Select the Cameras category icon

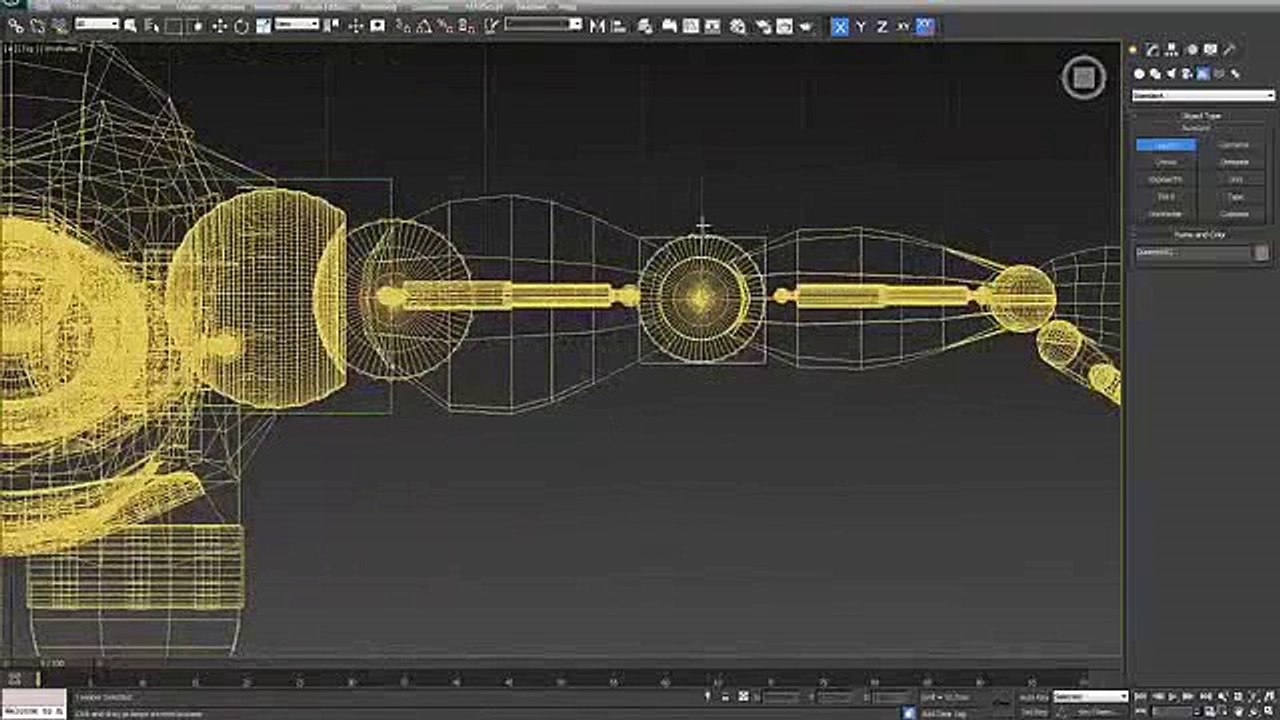[x=1186, y=73]
